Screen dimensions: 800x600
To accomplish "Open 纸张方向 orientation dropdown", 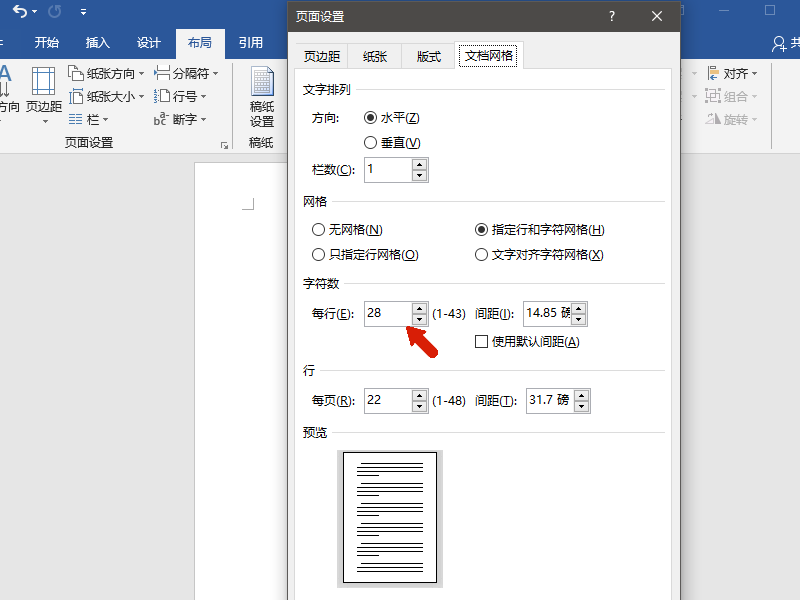I will 107,73.
